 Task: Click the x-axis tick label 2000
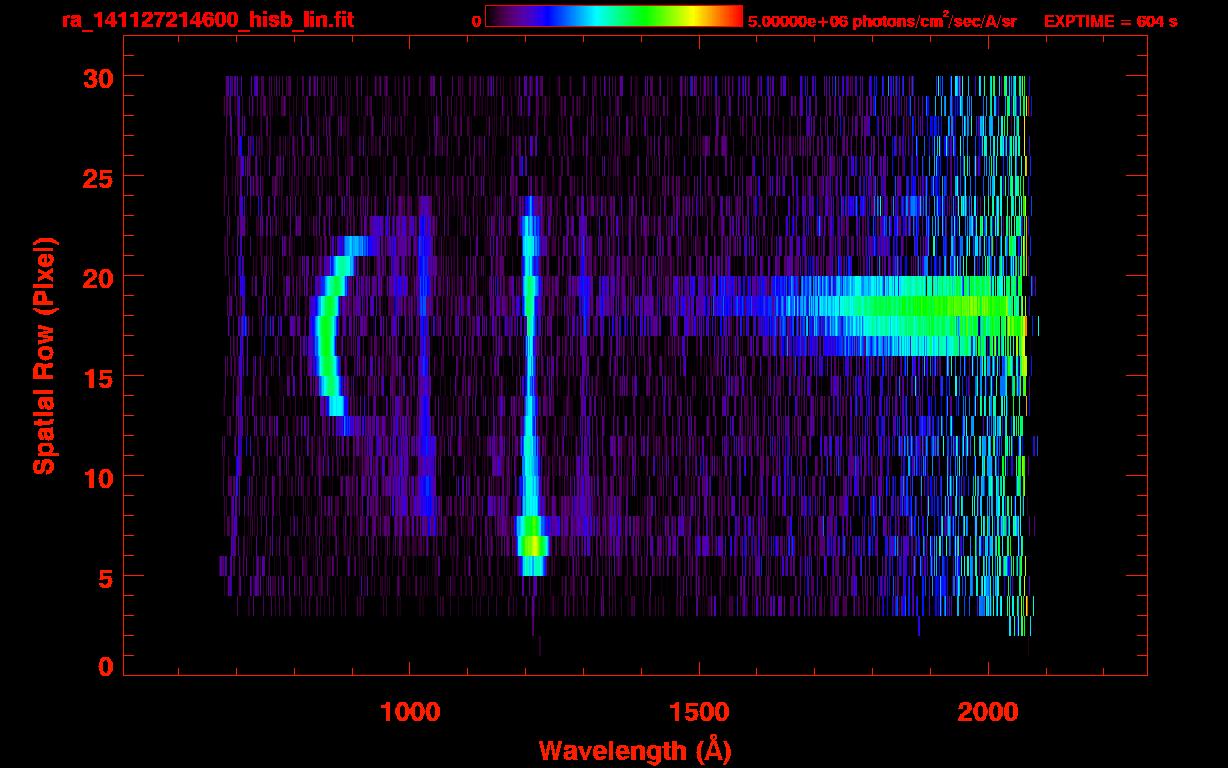pos(988,711)
